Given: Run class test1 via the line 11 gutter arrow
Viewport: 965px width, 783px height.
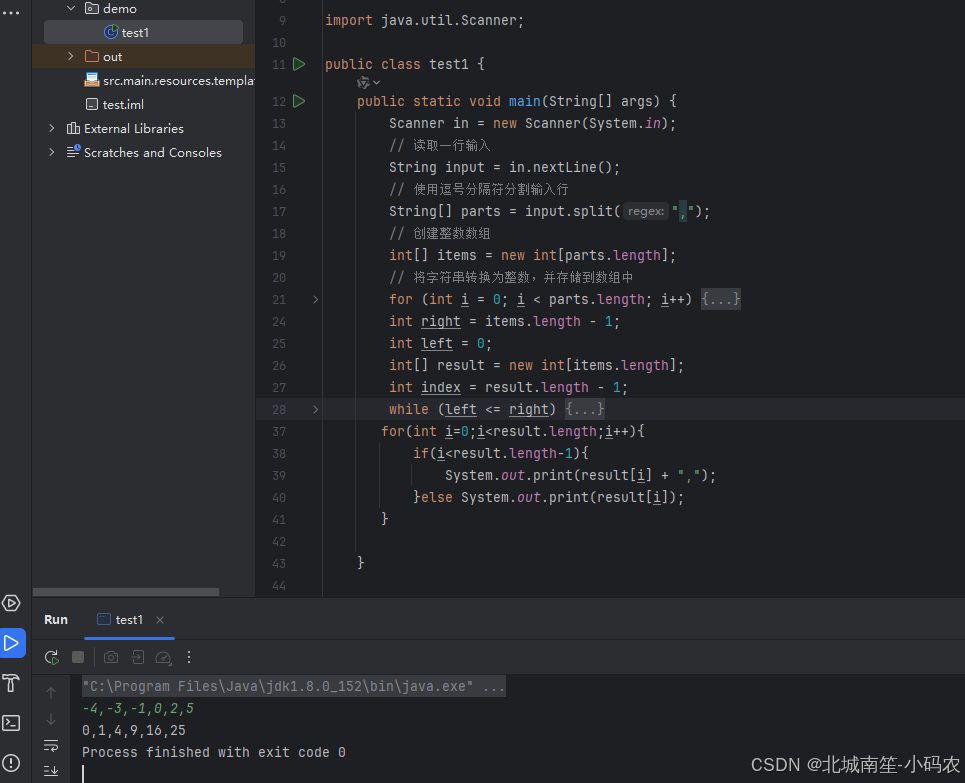Looking at the screenshot, I should pos(299,64).
